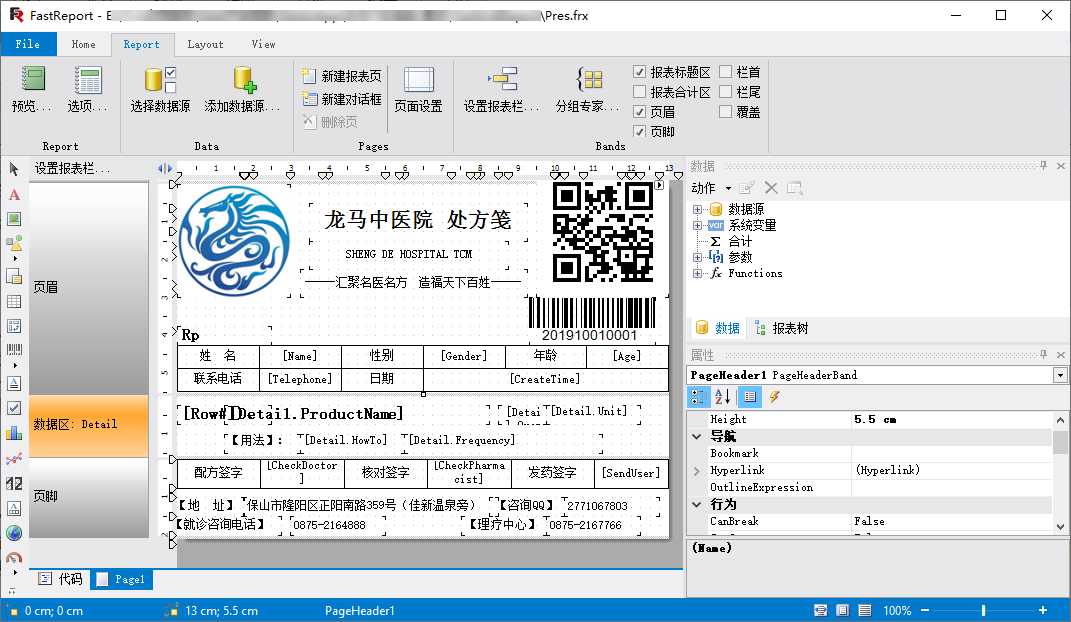The width and height of the screenshot is (1071, 622).
Task: Select the Shapes object tool
Action: click(14, 243)
